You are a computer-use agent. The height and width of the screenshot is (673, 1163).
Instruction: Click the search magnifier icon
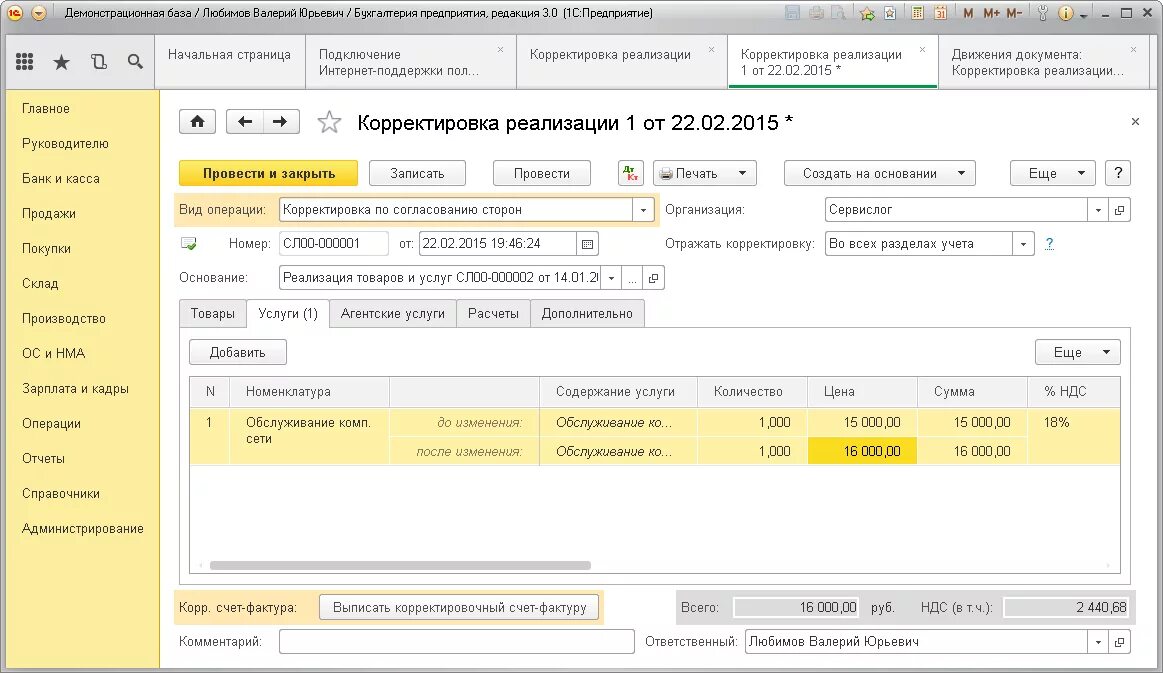coord(135,62)
